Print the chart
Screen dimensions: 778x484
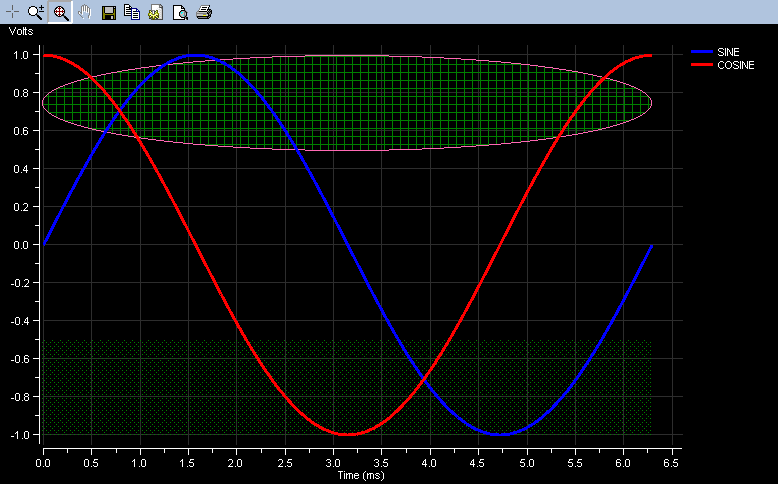(204, 12)
